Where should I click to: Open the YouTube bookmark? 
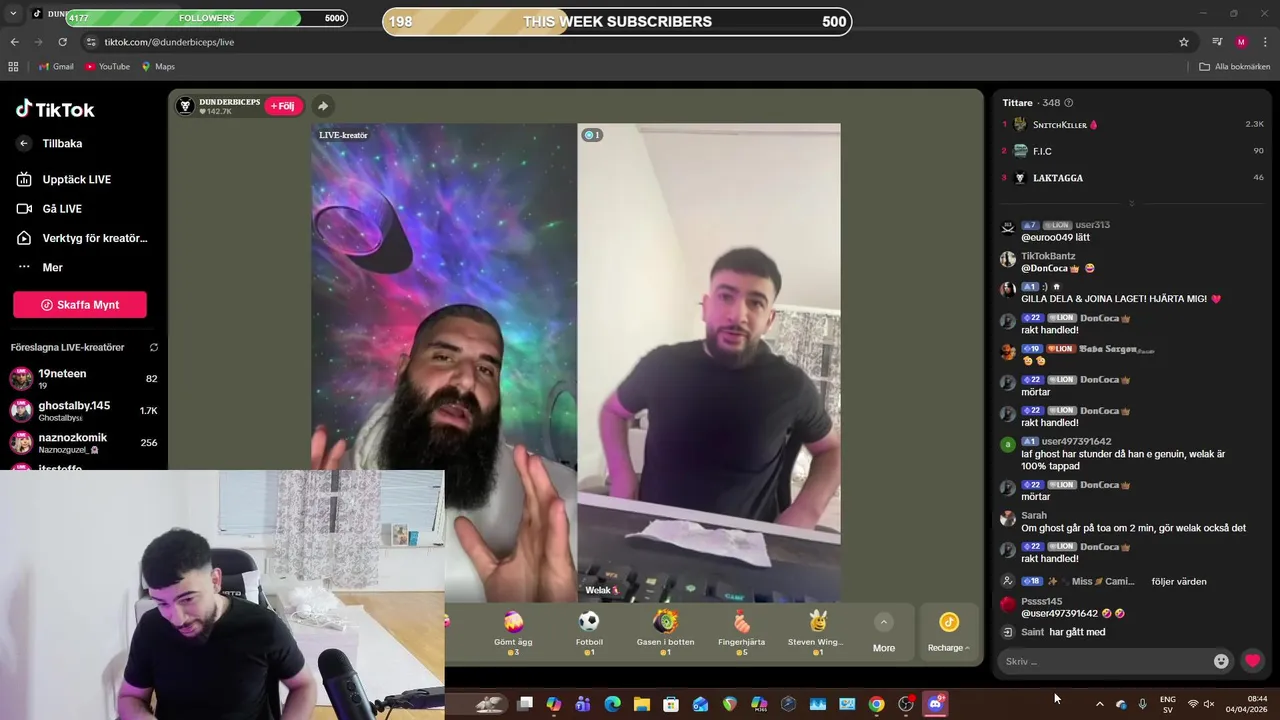click(x=107, y=67)
